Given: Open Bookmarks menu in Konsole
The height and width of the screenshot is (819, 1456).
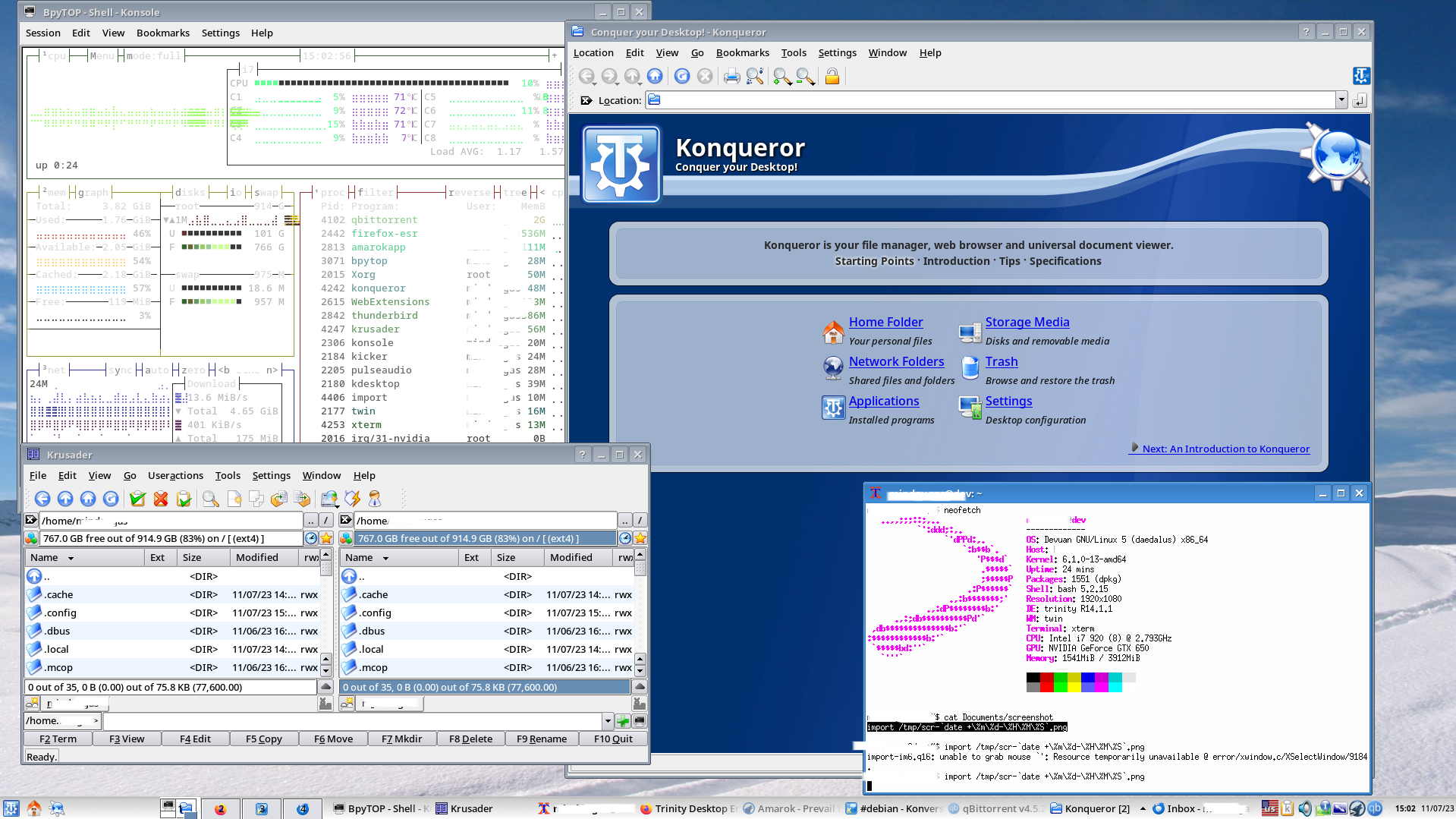Looking at the screenshot, I should click(163, 33).
